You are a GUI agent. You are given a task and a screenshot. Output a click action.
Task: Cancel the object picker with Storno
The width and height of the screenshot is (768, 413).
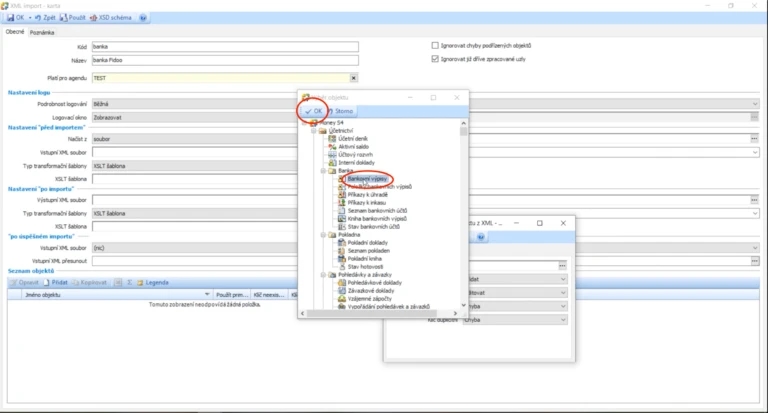coord(340,111)
